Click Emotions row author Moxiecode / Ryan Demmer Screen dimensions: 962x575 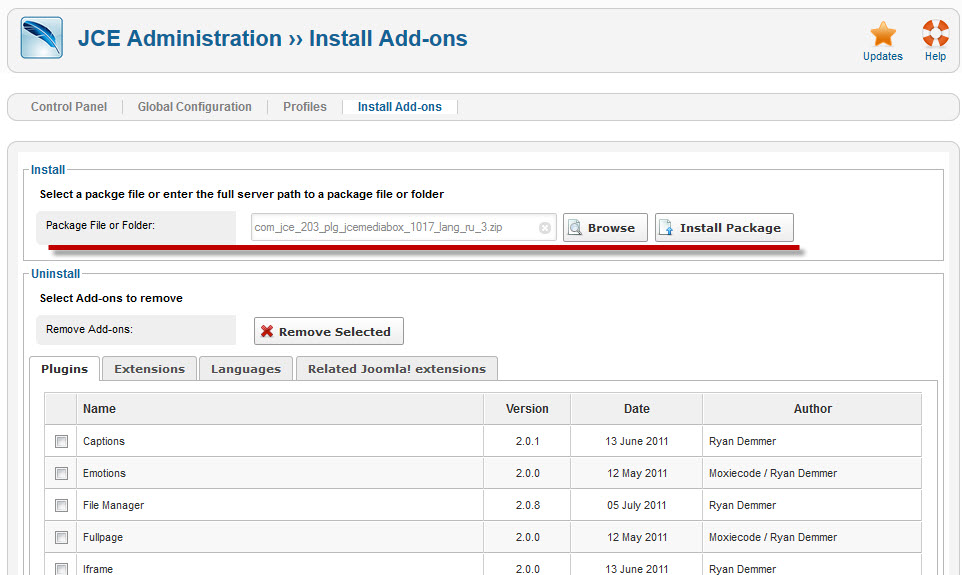pos(773,473)
